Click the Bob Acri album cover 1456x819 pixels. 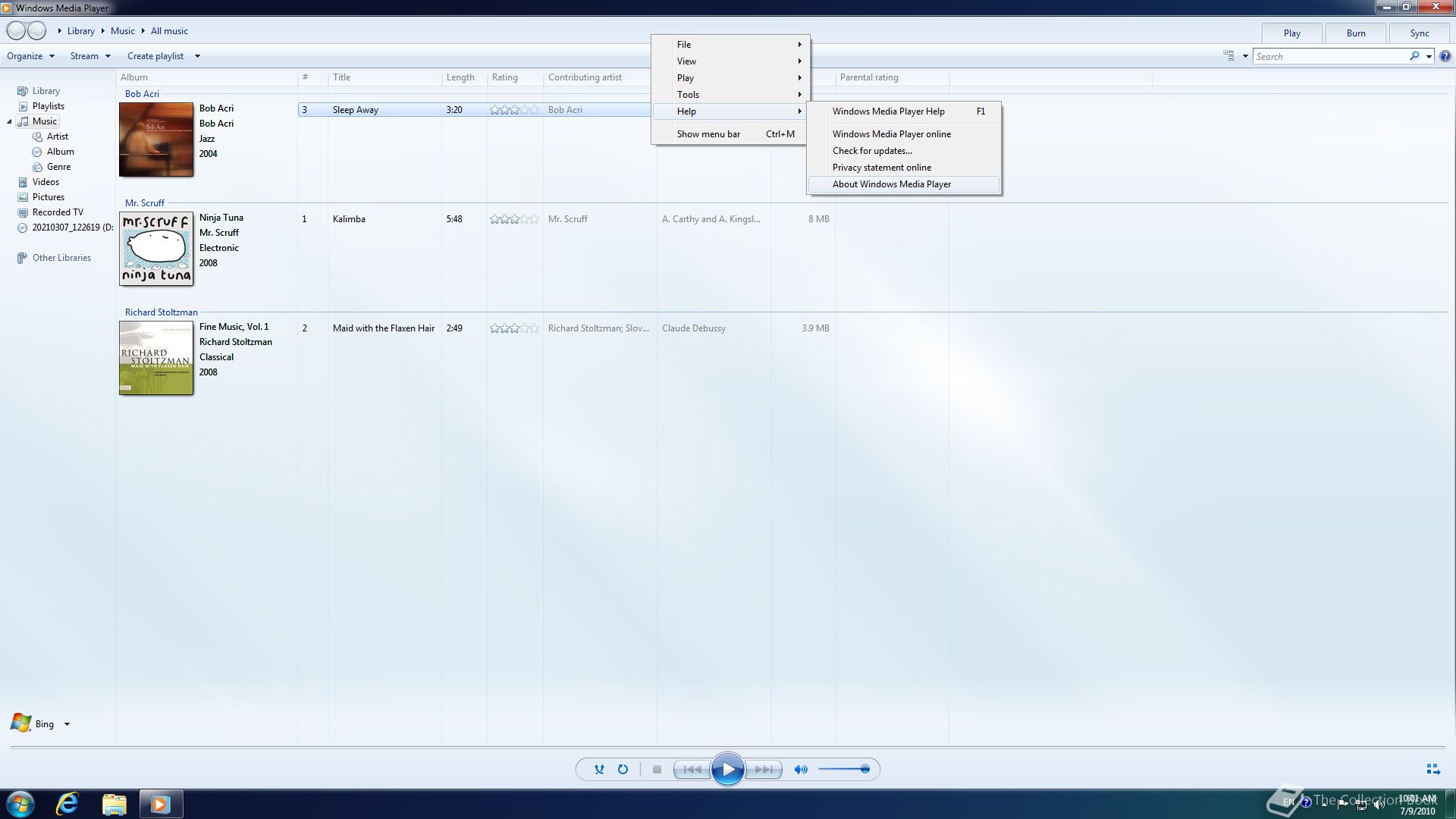tap(156, 140)
